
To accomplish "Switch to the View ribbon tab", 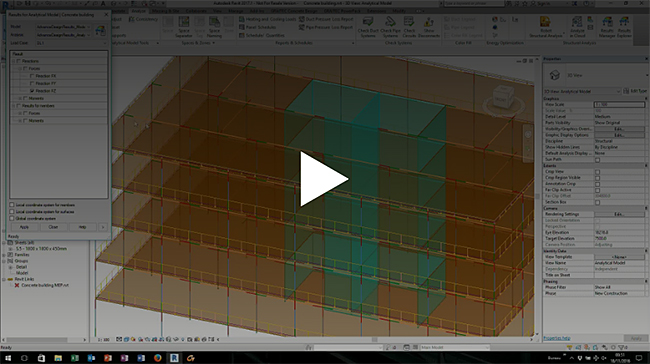I will point(217,11).
